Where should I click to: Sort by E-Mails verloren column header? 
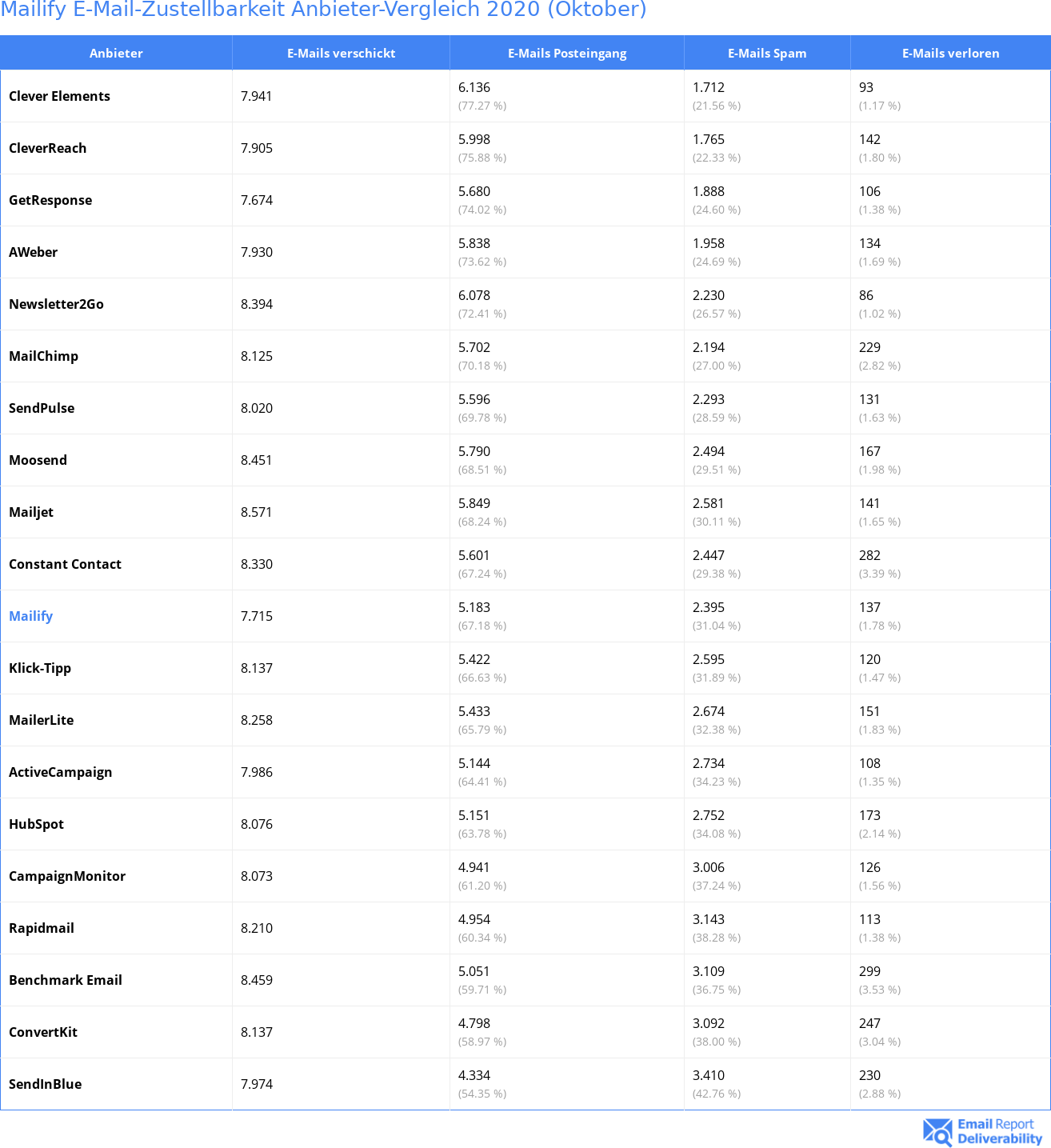(950, 53)
